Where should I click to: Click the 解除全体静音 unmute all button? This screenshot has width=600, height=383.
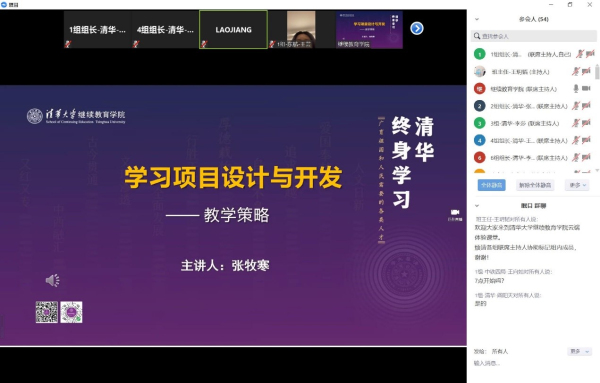pyautogui.click(x=535, y=185)
